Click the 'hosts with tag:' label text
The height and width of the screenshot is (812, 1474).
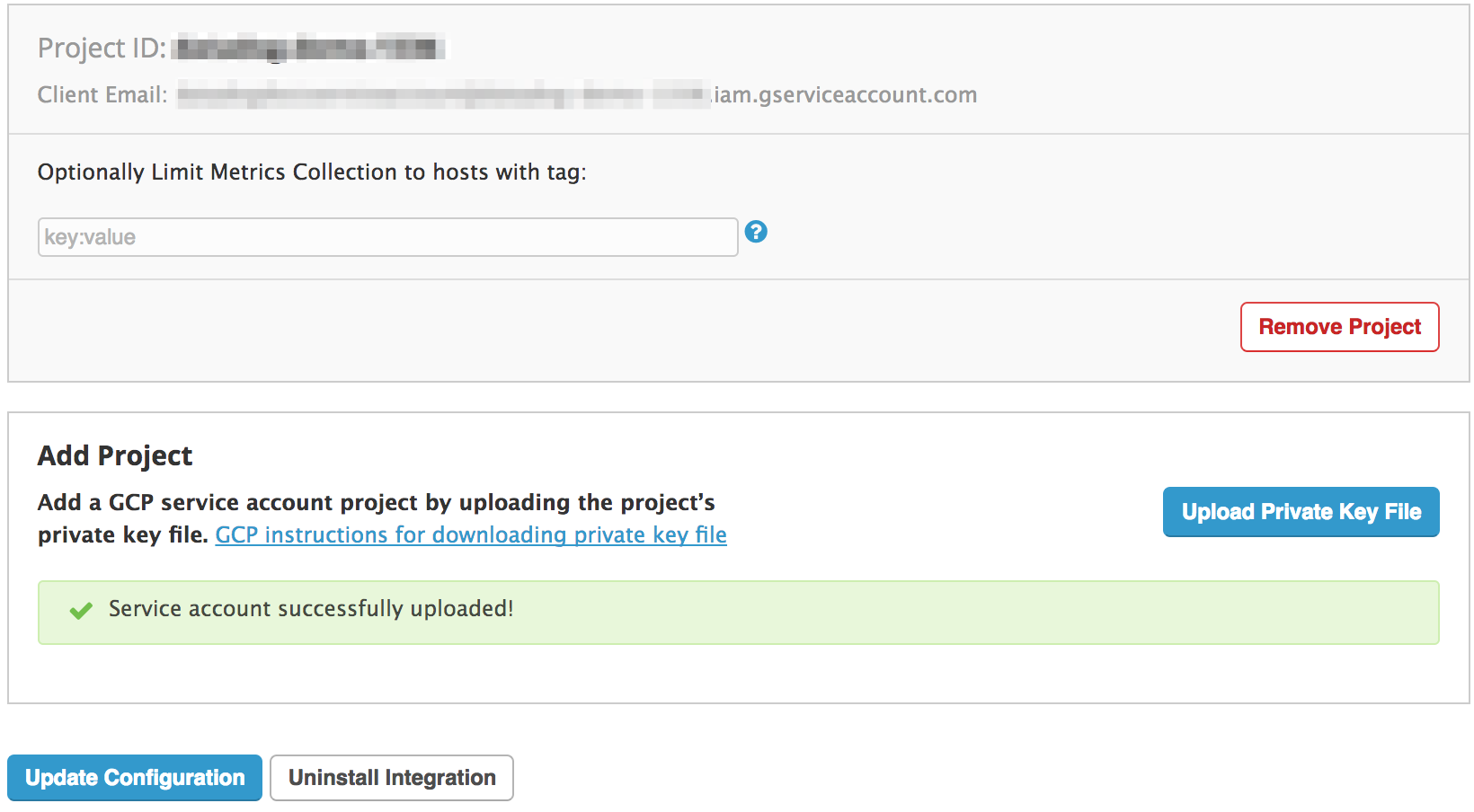510,172
